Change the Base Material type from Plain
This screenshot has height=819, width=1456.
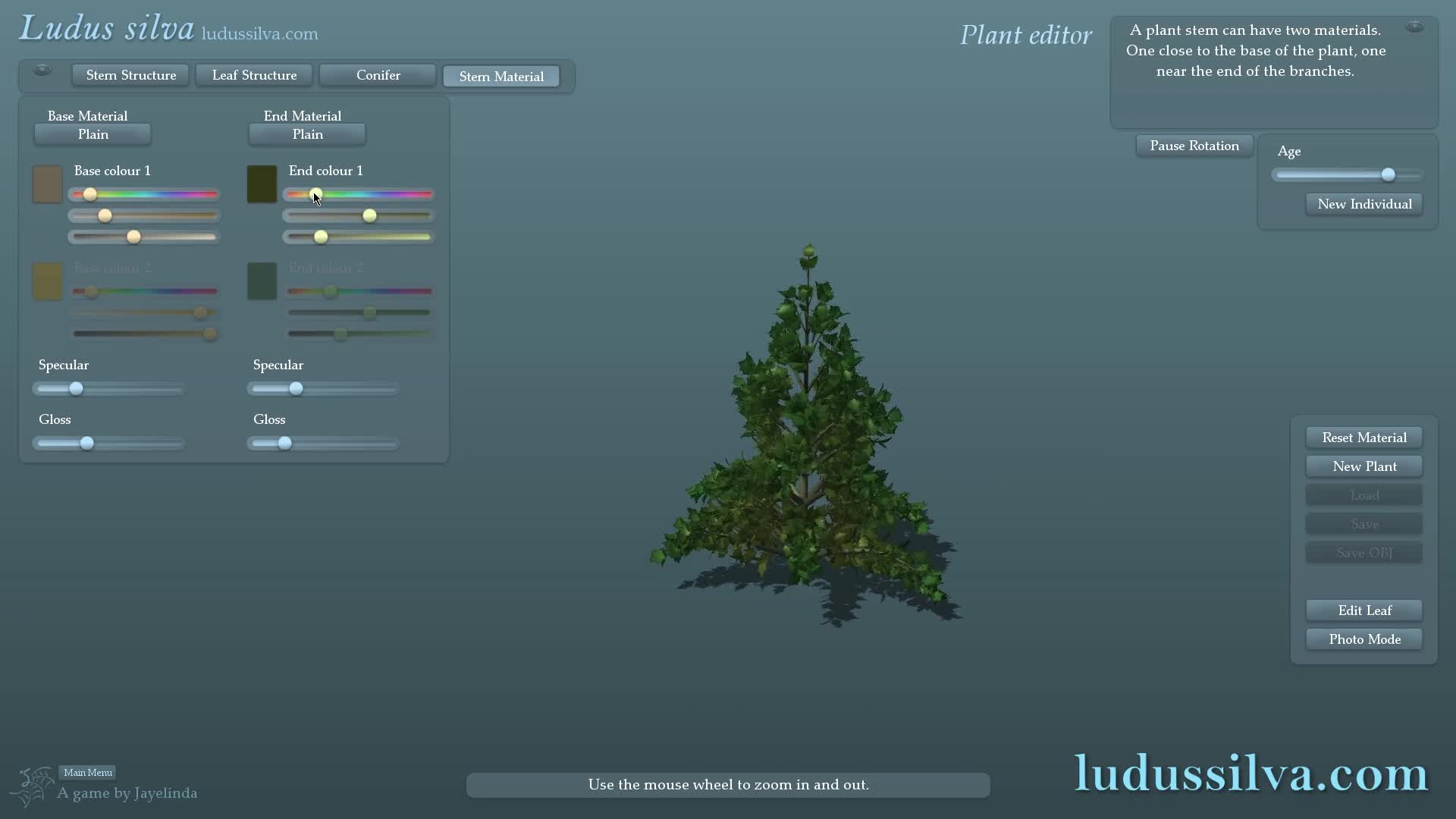[93, 134]
